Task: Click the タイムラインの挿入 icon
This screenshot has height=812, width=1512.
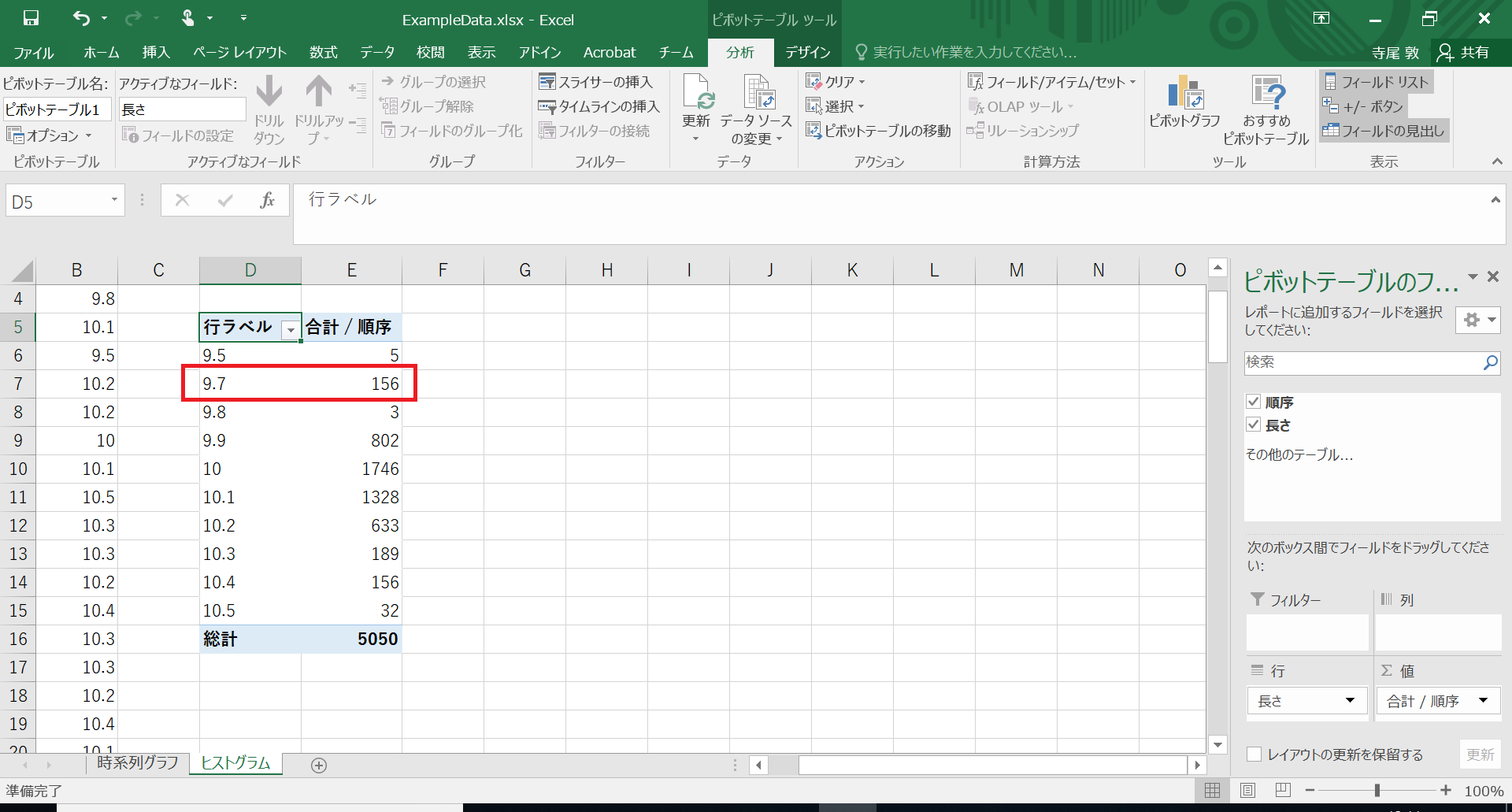Action: [x=598, y=106]
